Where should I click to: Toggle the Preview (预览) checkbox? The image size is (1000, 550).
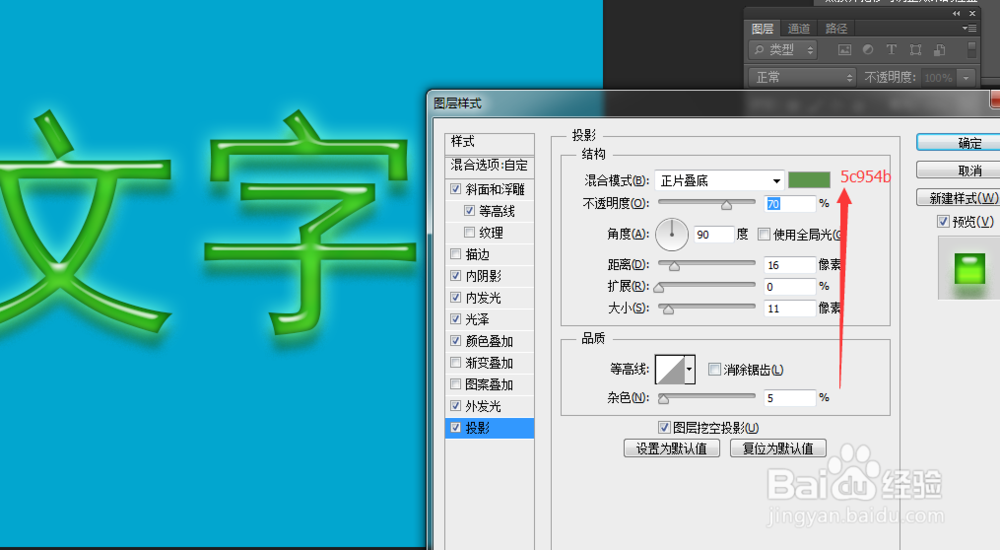(x=943, y=221)
